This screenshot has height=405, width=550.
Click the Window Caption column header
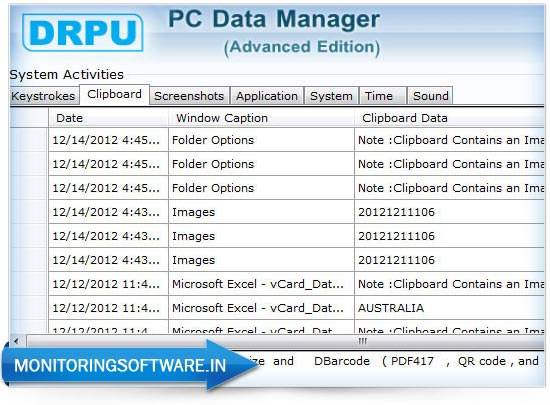[x=261, y=118]
